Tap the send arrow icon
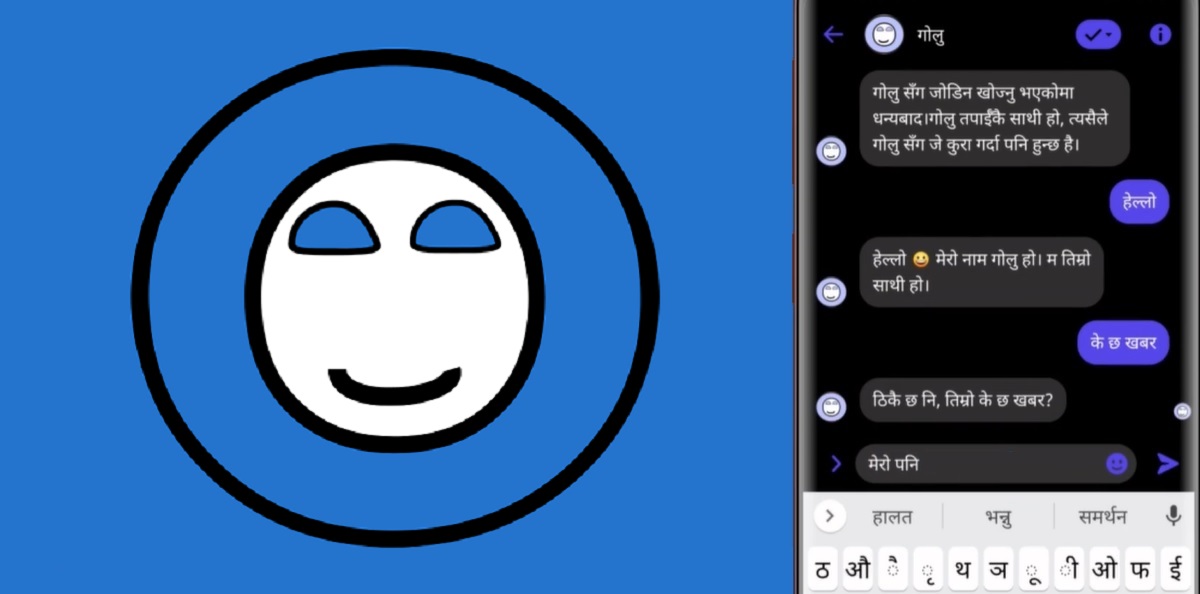The height and width of the screenshot is (594, 1200). [x=1167, y=463]
